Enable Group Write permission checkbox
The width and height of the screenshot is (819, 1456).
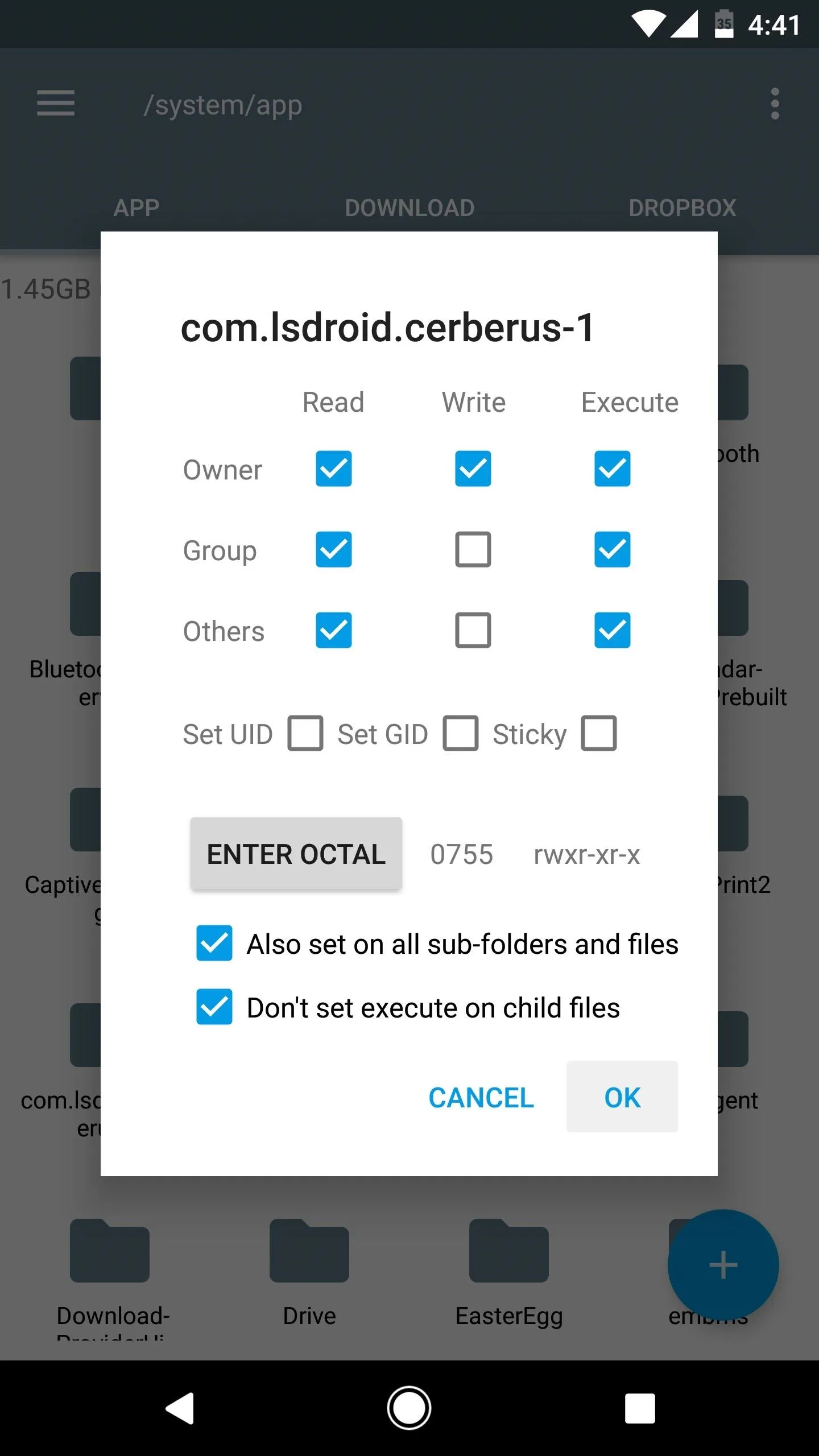pyautogui.click(x=473, y=549)
